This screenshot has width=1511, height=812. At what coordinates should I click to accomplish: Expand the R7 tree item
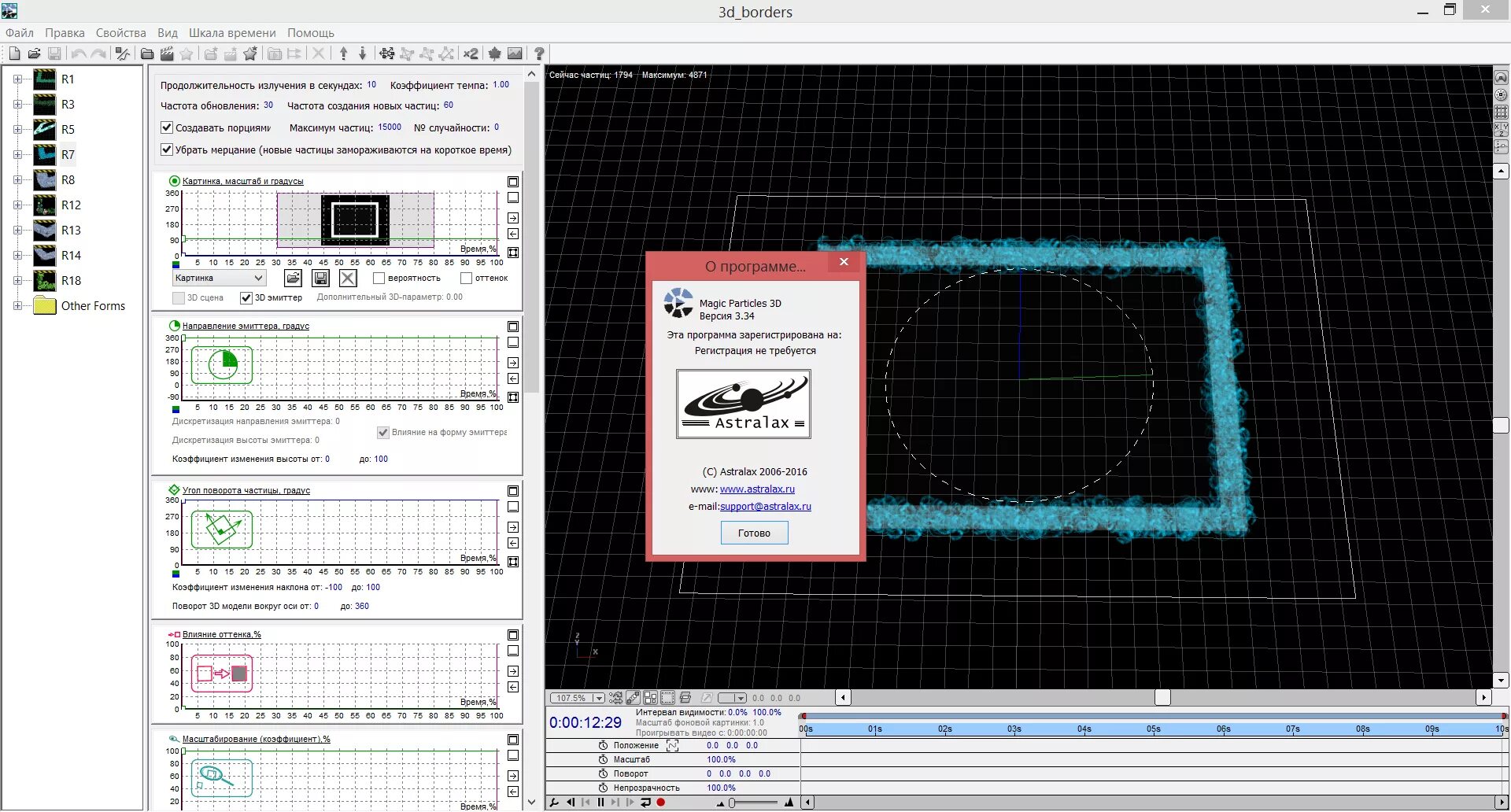pos(17,155)
